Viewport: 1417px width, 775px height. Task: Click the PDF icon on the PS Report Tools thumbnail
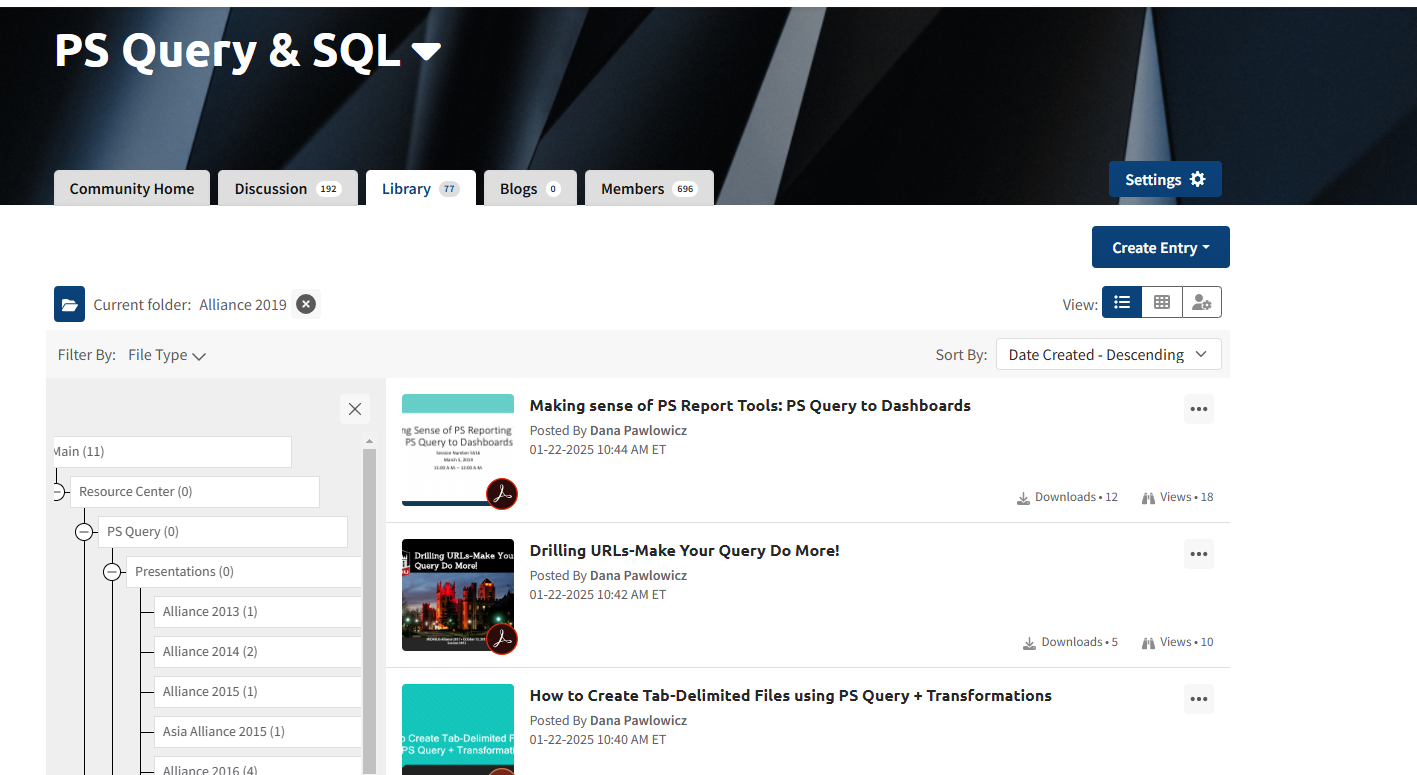pyautogui.click(x=502, y=494)
